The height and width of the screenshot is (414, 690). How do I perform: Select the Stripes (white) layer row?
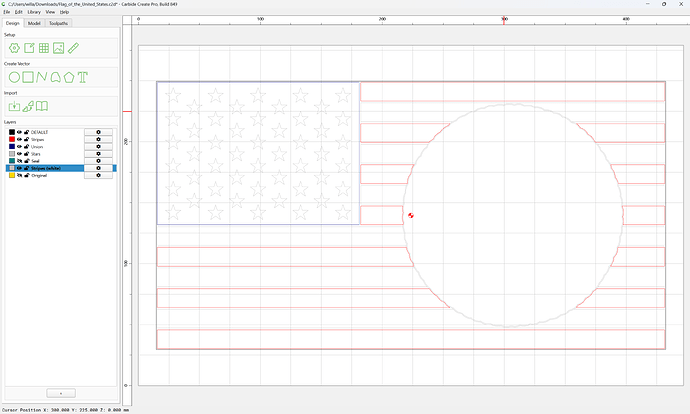tap(61, 168)
